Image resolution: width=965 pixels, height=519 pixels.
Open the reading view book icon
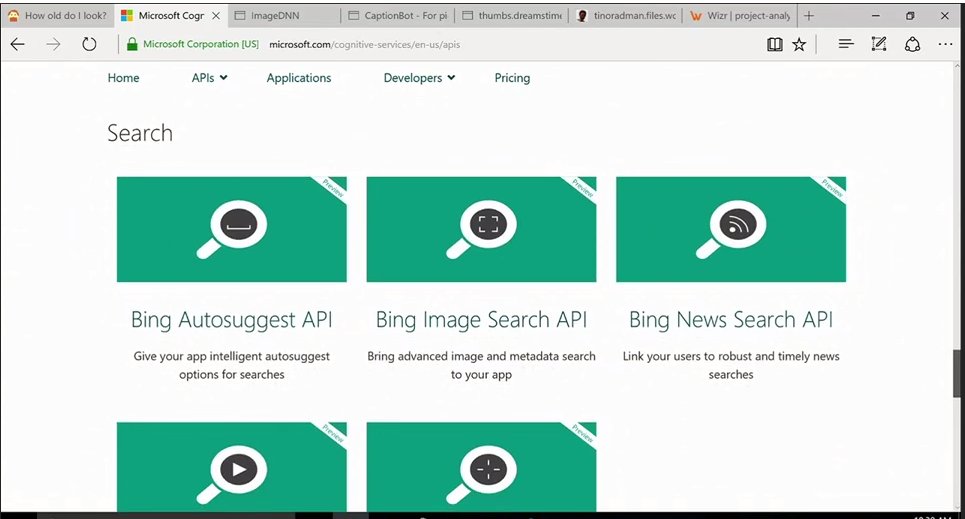click(x=775, y=44)
